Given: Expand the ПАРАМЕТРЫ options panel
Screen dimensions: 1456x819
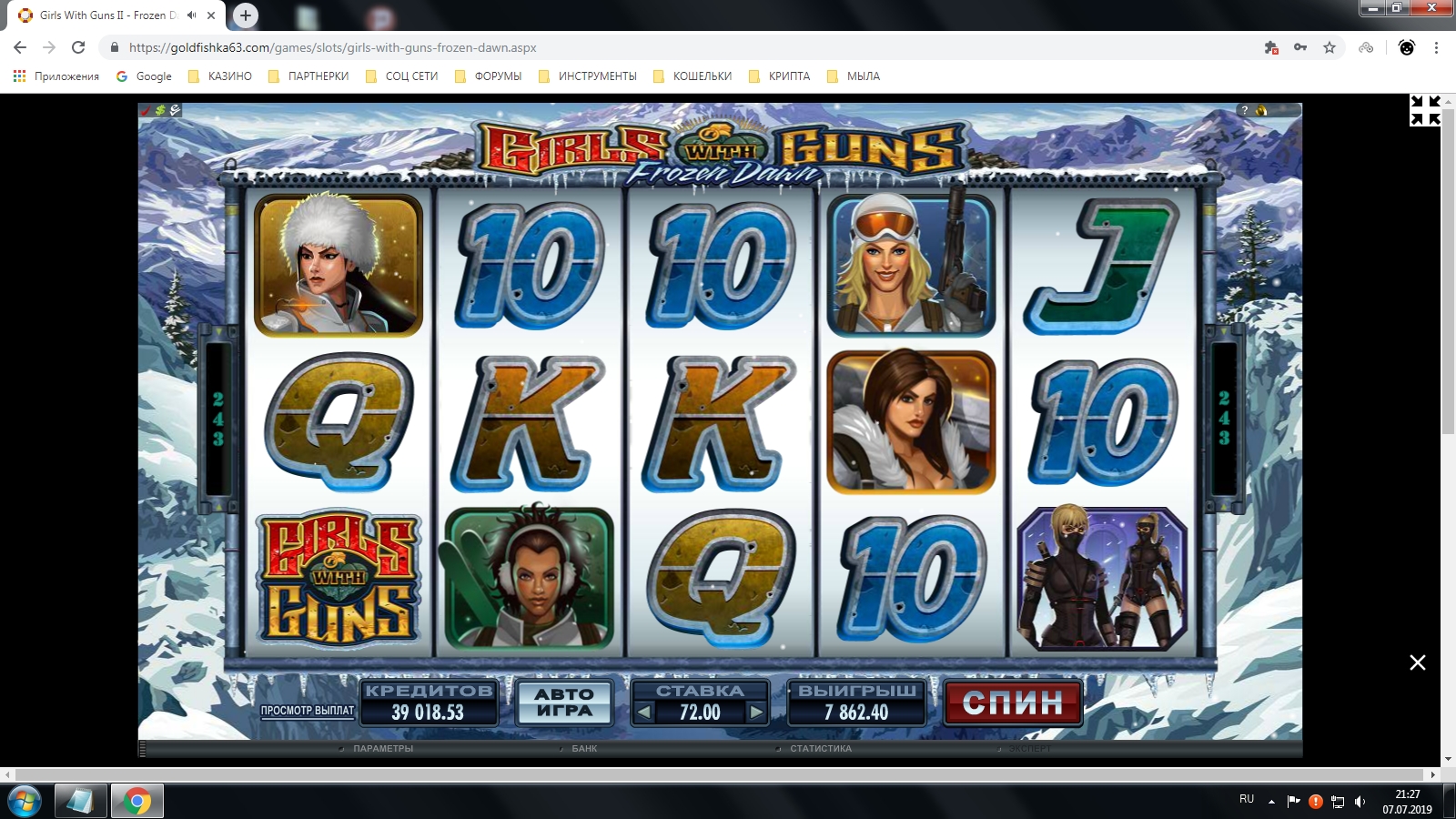Looking at the screenshot, I should 382,749.
